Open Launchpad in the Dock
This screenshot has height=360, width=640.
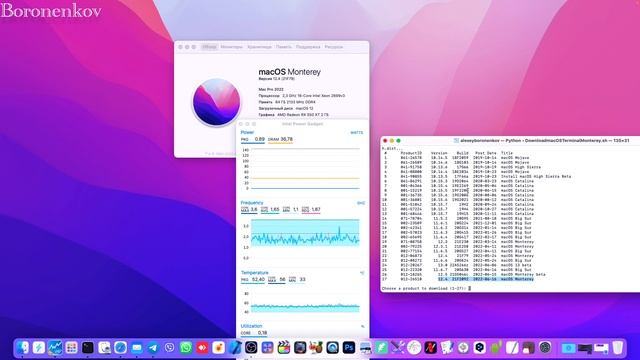71,347
